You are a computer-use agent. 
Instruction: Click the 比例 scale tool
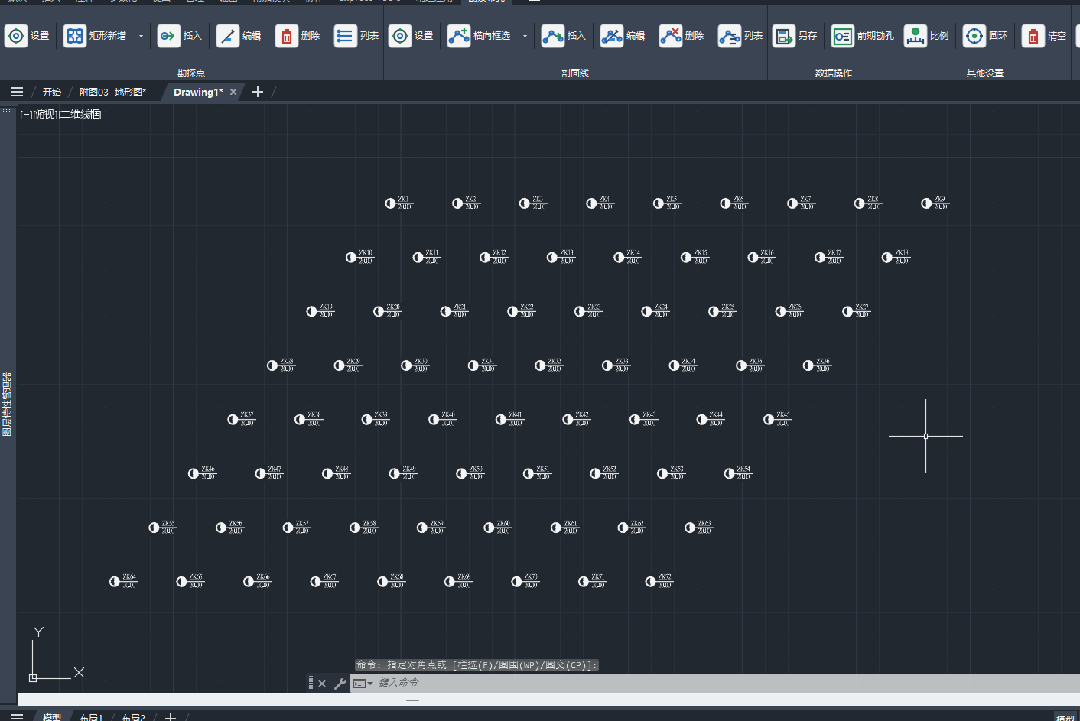click(x=926, y=36)
